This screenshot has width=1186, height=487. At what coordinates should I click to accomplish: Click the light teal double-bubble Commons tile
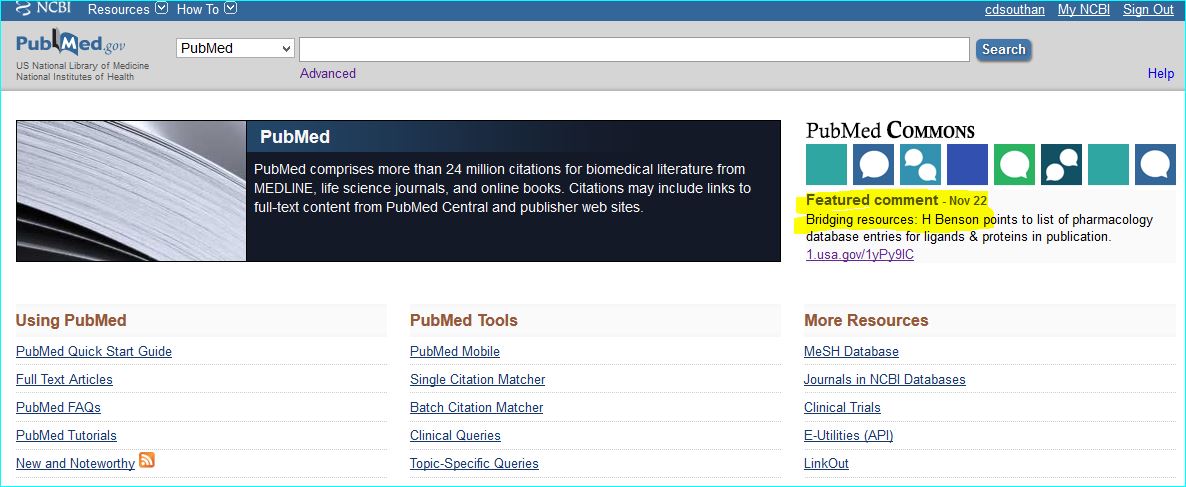coord(920,165)
